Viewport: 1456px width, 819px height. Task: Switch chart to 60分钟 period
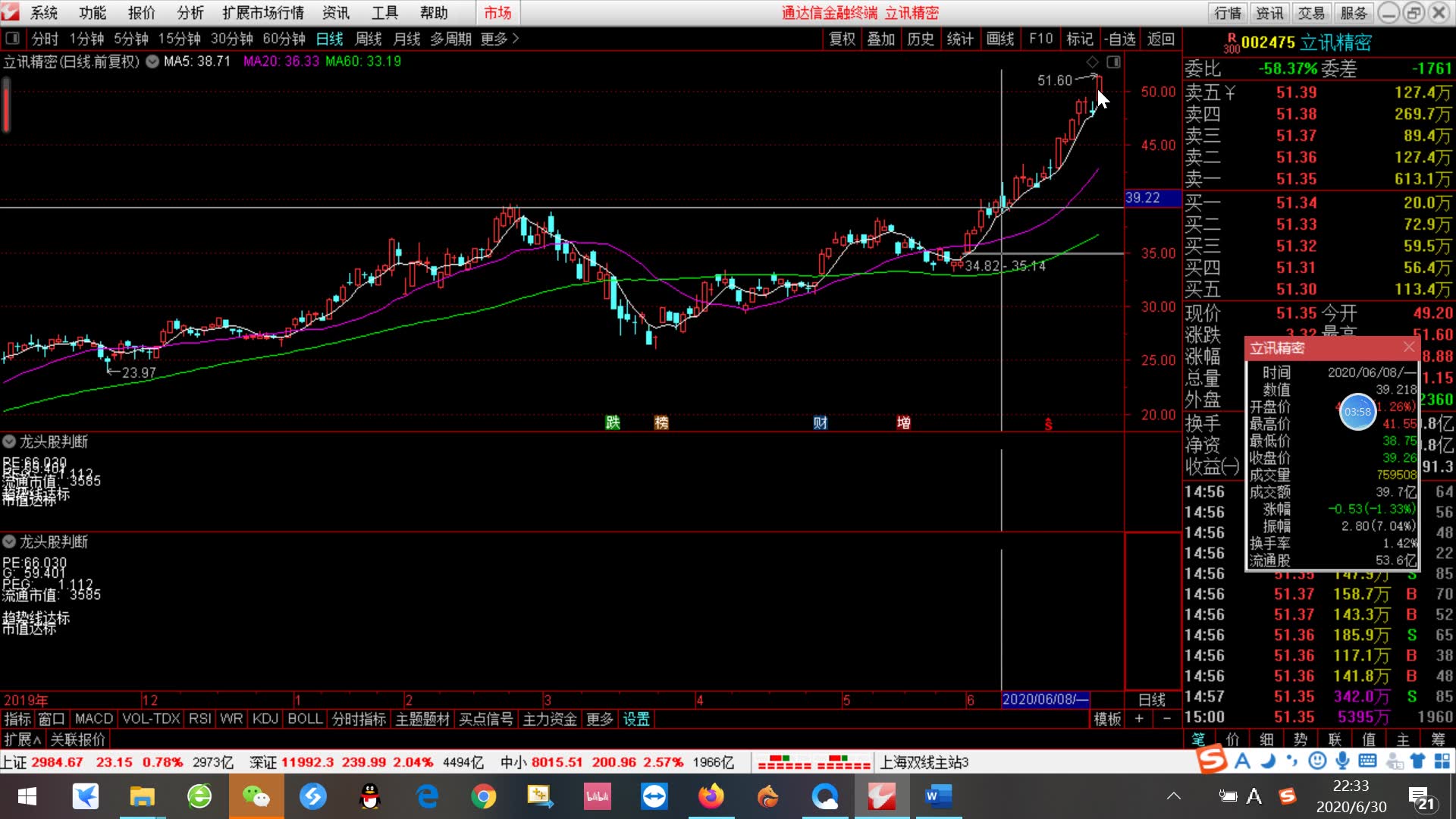pos(284,39)
